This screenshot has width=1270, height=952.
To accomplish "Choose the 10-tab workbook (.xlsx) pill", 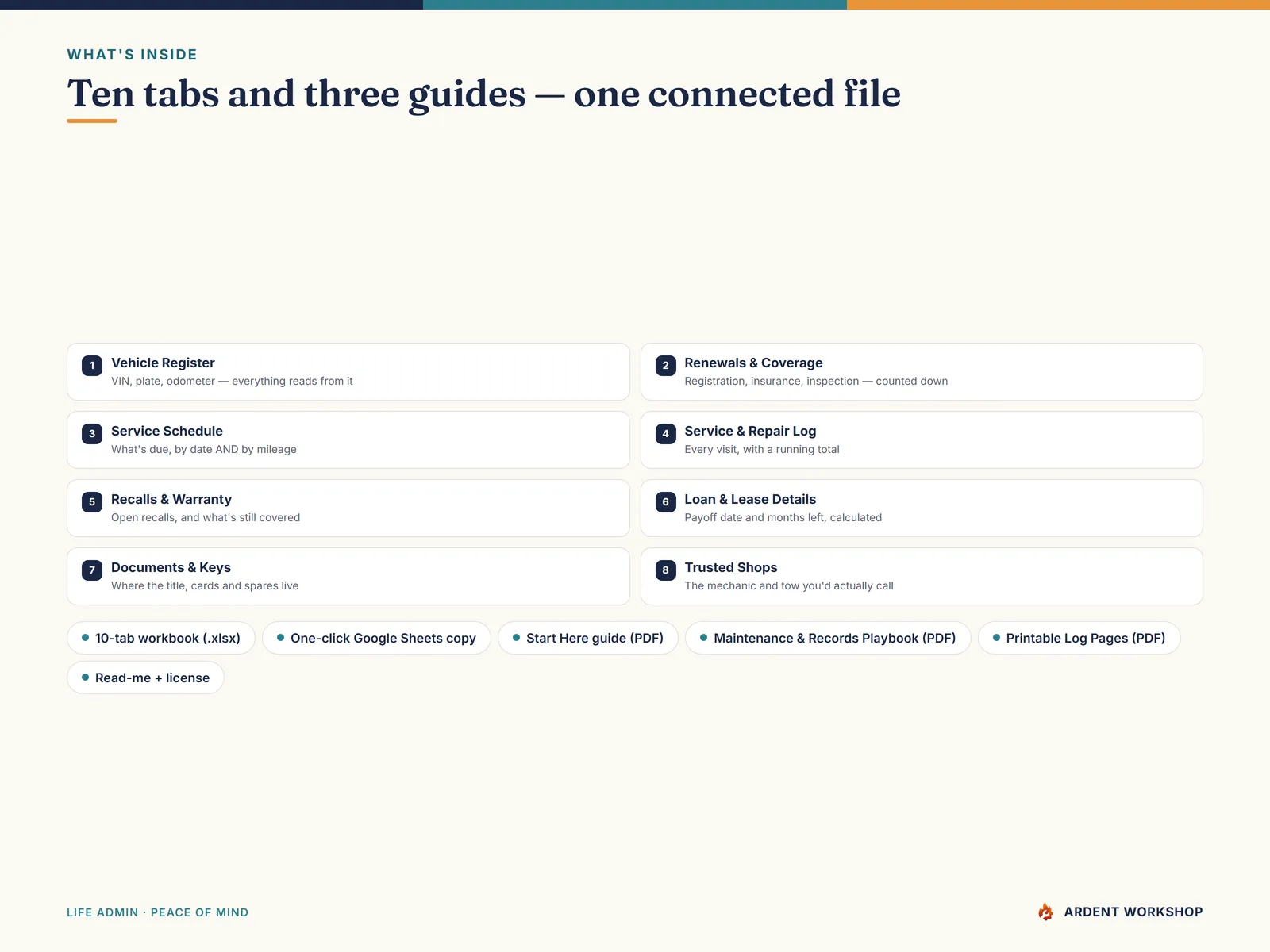I will pyautogui.click(x=161, y=638).
